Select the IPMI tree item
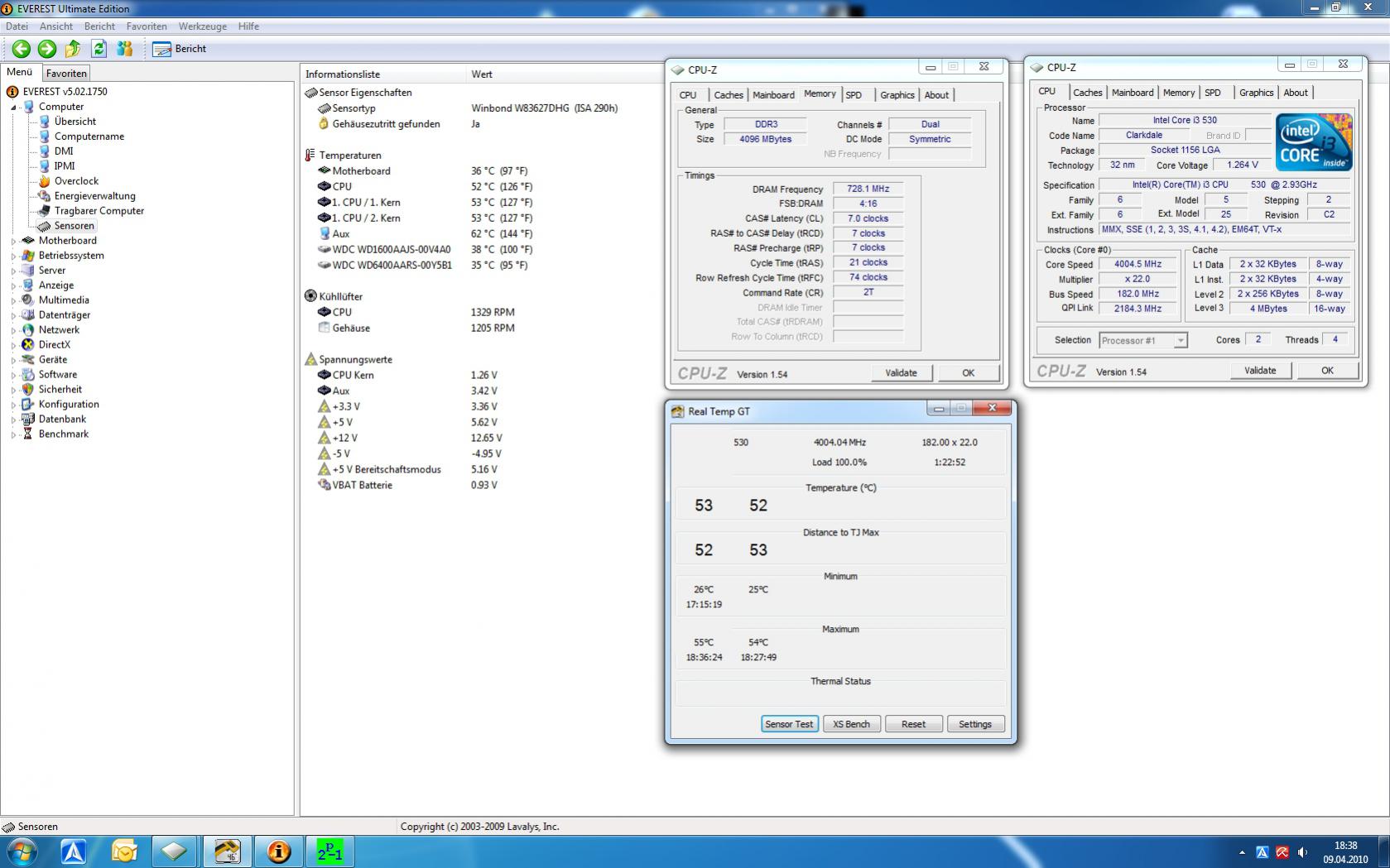Image resolution: width=1390 pixels, height=868 pixels. point(65,166)
